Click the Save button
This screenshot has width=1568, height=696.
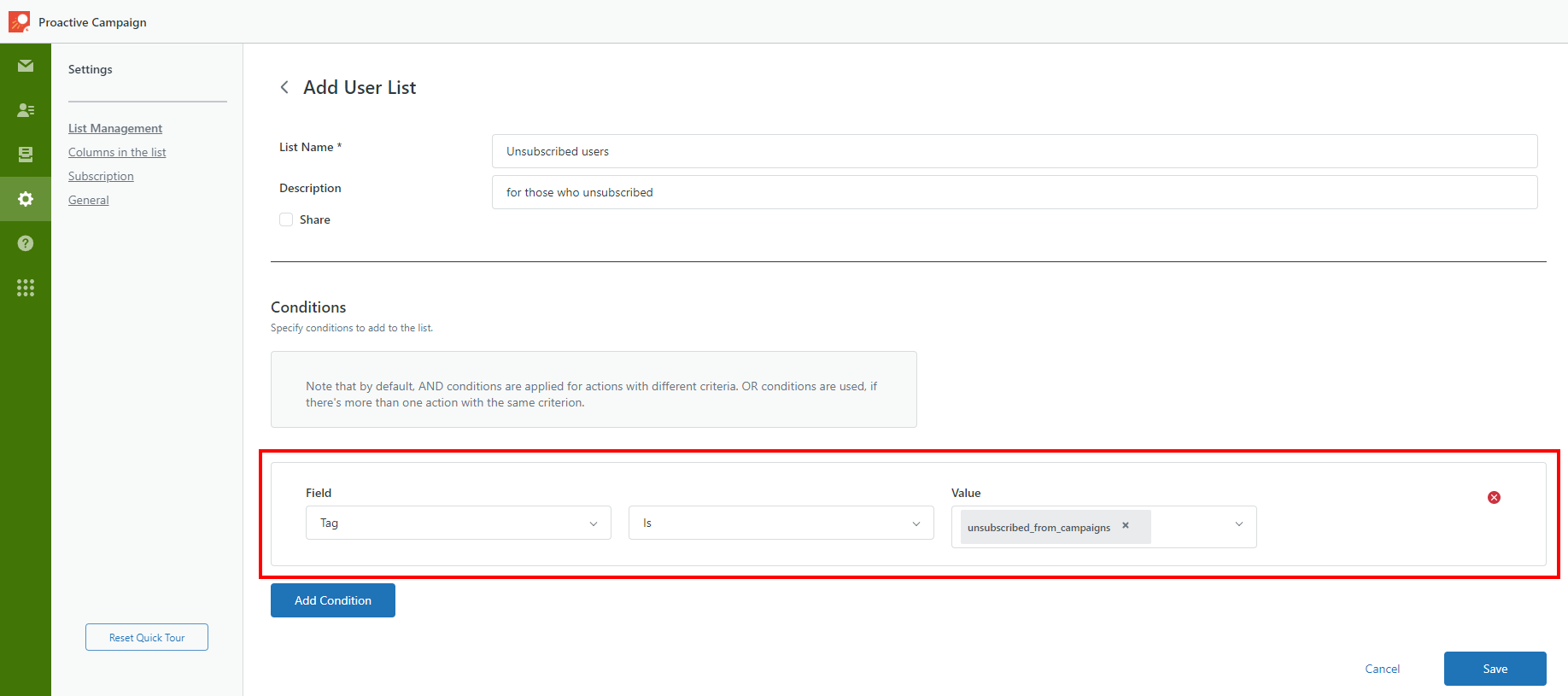click(x=1495, y=669)
